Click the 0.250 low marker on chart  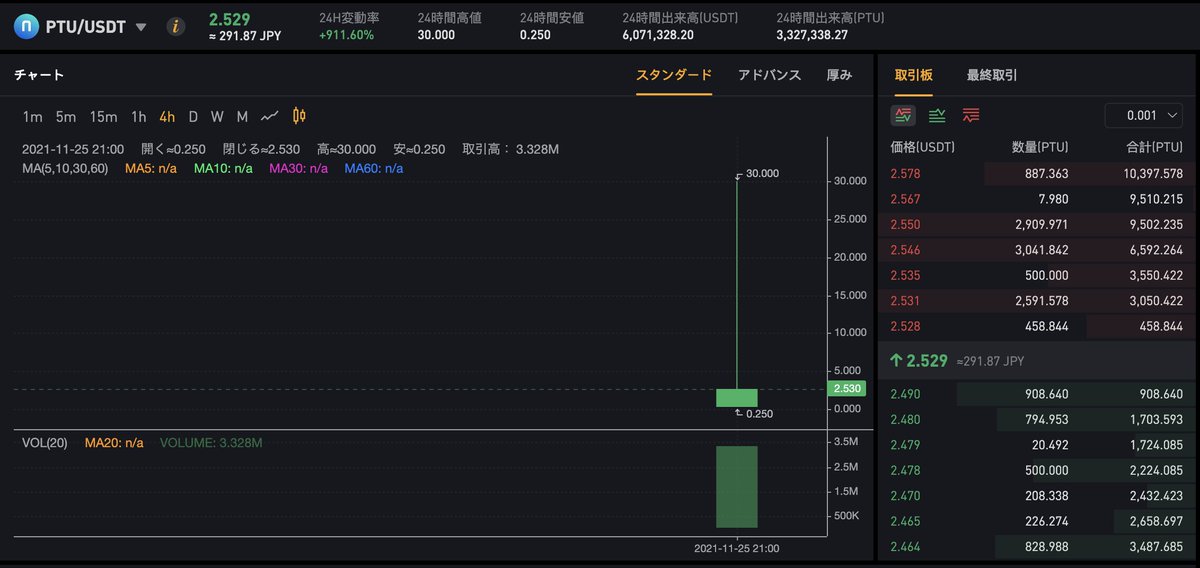click(761, 413)
